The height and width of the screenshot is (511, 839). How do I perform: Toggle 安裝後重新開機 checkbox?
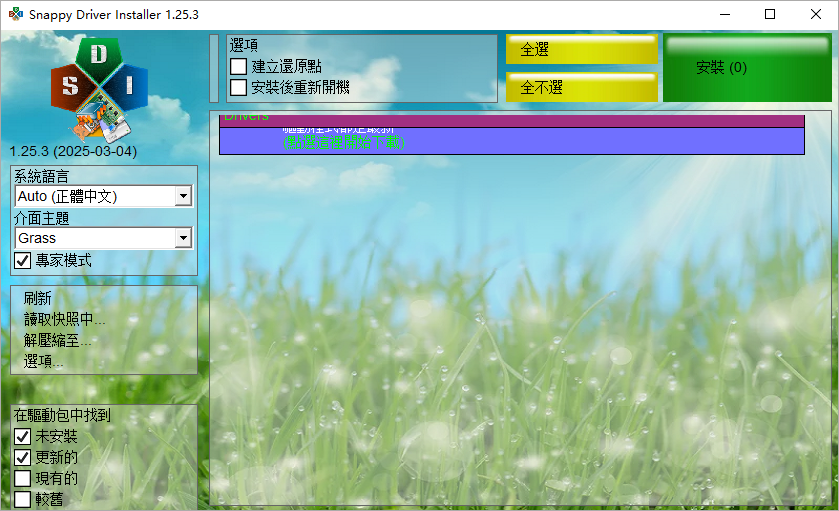(x=238, y=87)
